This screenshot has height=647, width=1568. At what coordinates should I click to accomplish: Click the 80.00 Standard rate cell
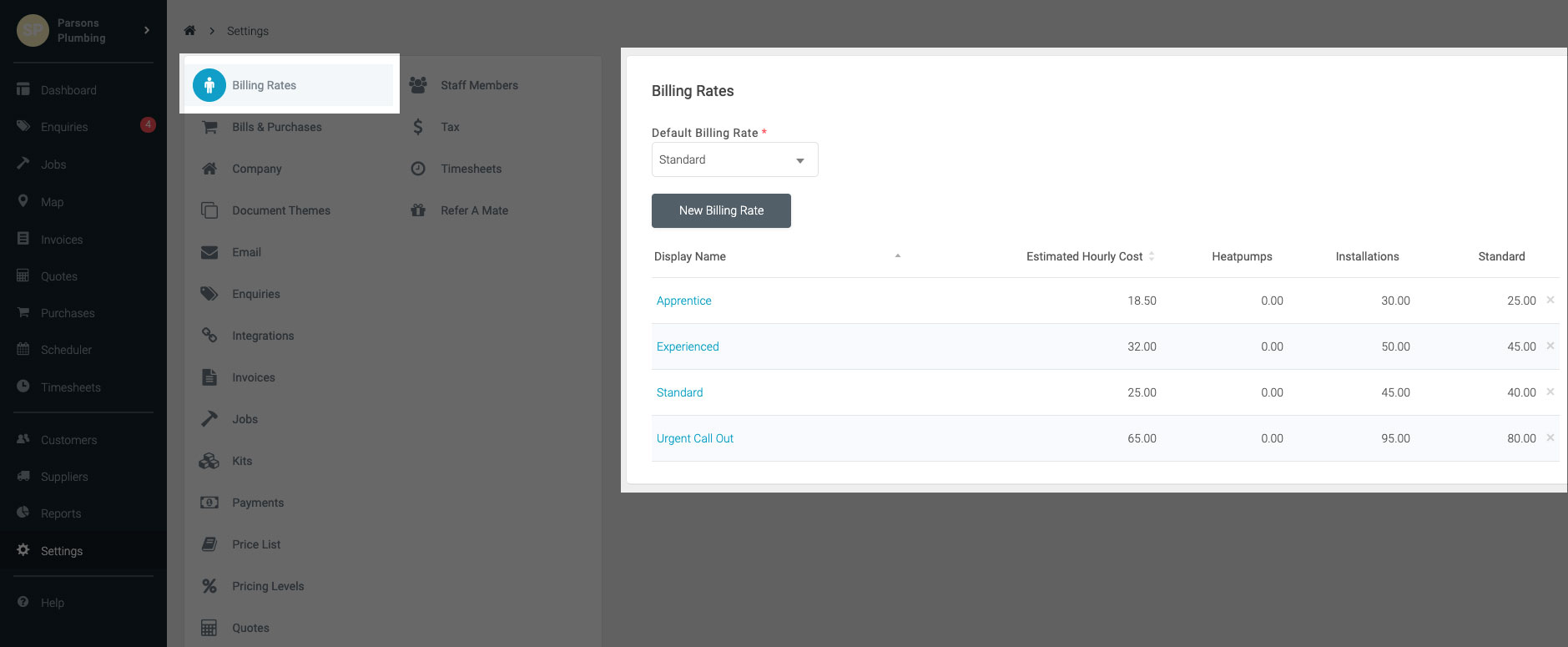[1521, 438]
